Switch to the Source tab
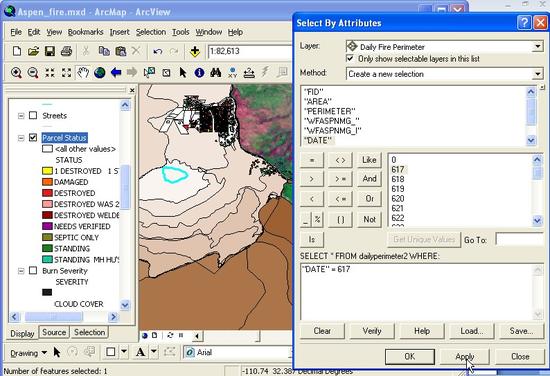550x376 pixels. (x=54, y=332)
